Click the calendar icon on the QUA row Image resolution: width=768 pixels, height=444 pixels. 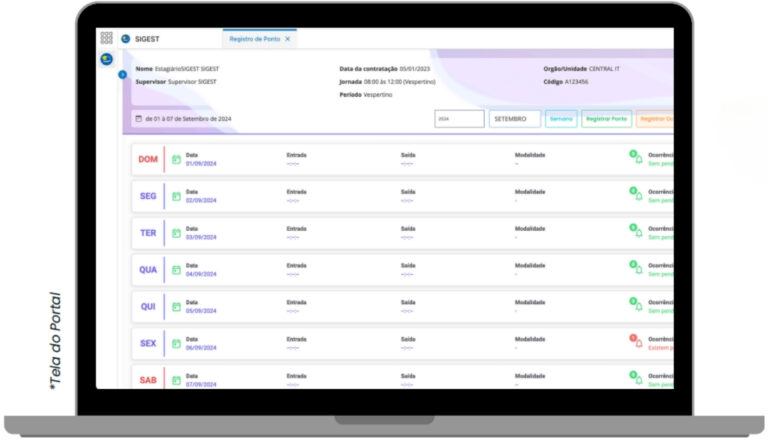[176, 270]
